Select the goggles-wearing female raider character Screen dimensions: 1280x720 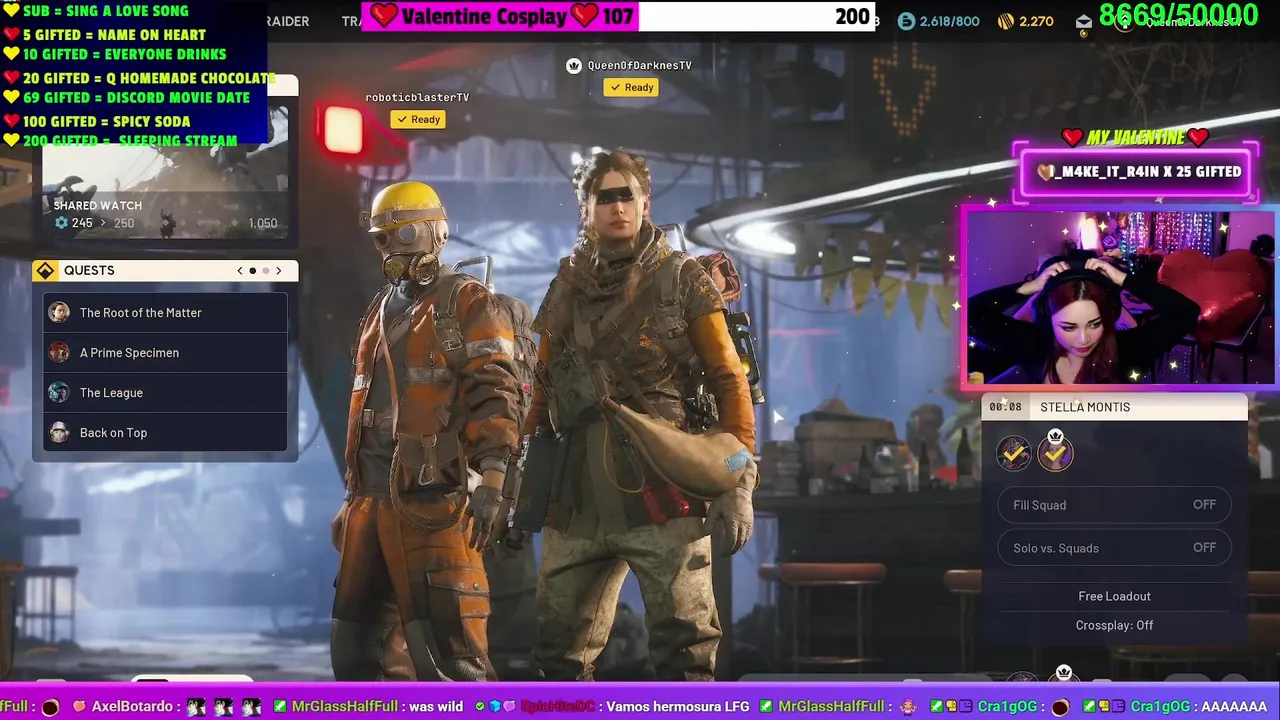click(640, 410)
